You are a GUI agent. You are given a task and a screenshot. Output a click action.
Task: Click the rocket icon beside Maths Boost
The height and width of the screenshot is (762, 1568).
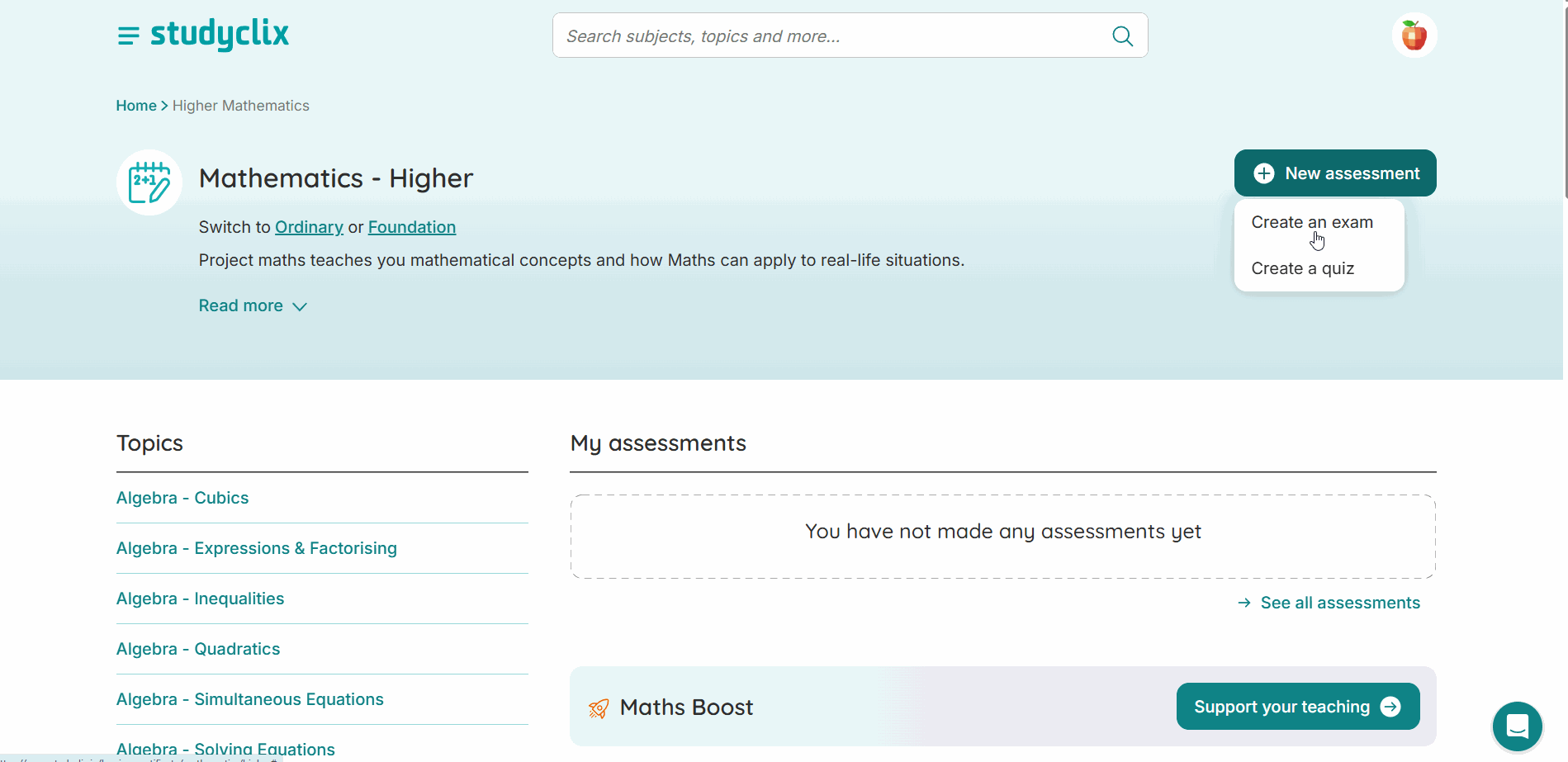click(597, 708)
